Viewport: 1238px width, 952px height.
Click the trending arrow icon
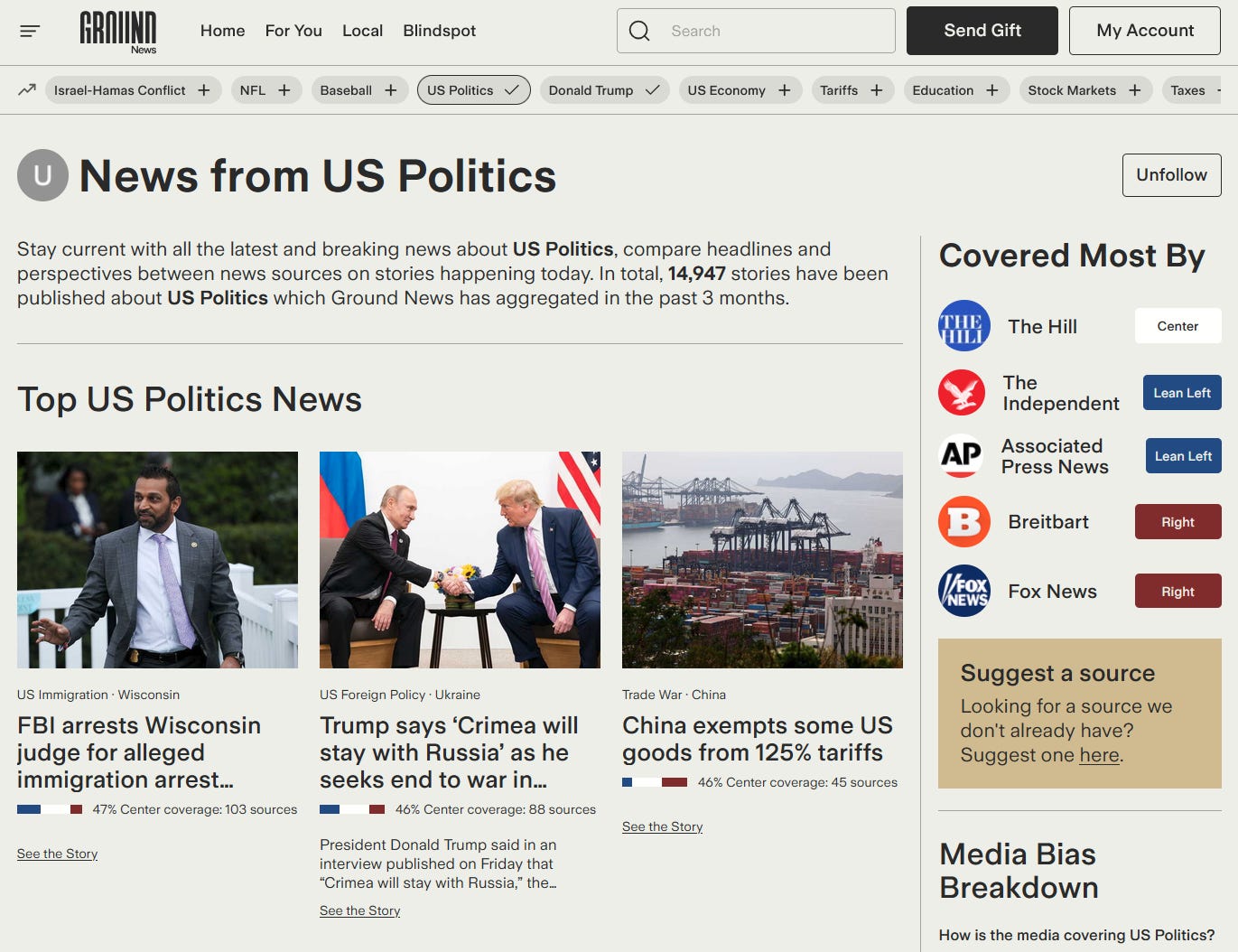pyautogui.click(x=27, y=90)
